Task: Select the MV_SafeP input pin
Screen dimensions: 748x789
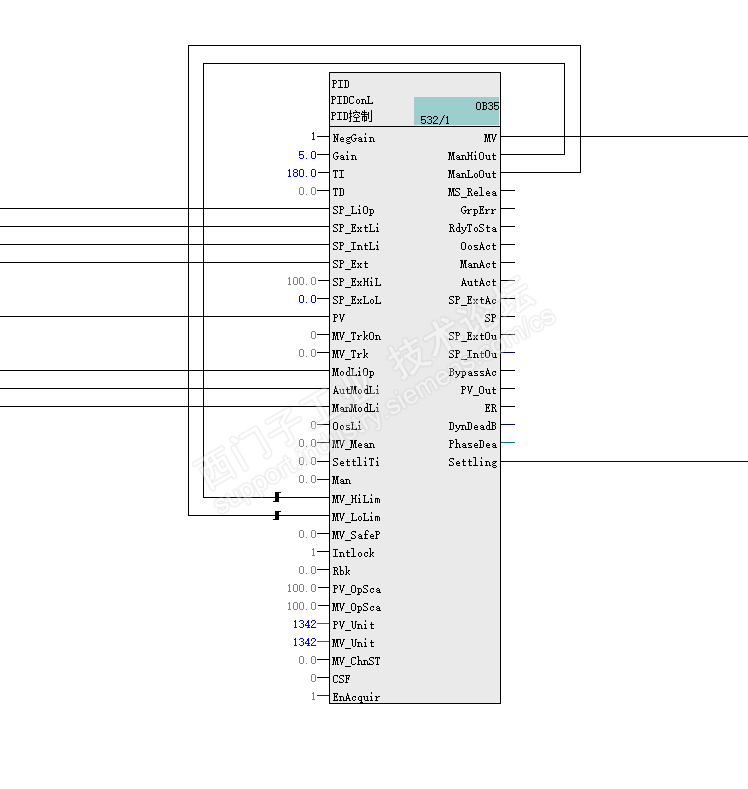Action: (x=356, y=535)
